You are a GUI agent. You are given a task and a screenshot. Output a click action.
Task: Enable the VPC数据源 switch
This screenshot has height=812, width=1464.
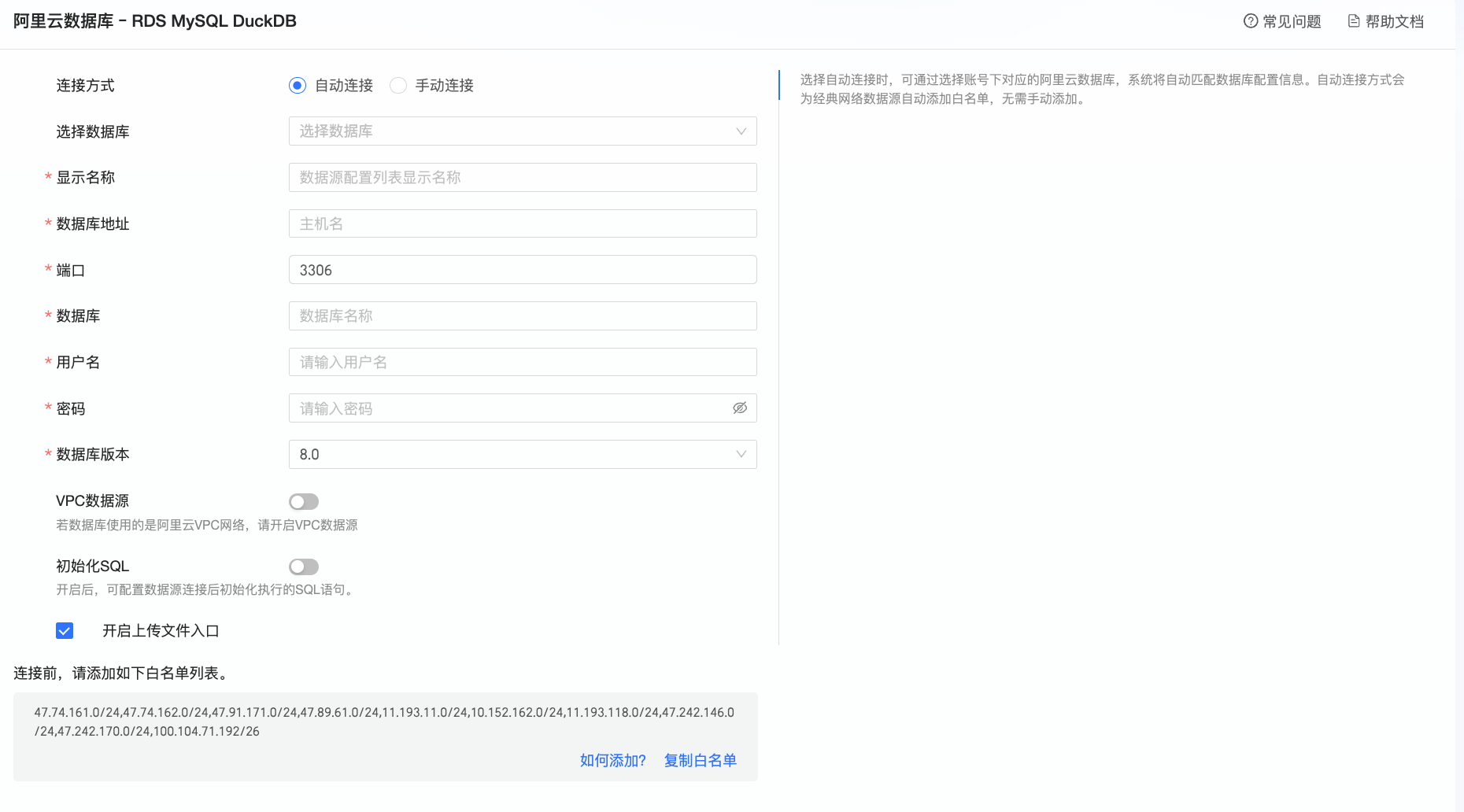click(304, 501)
